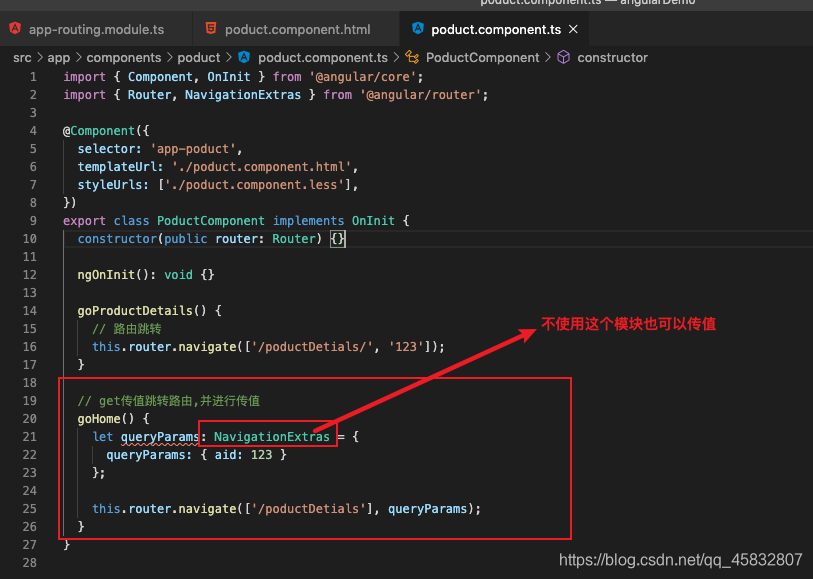Click the constructor keyword on line 10
813x579 pixels.
[x=117, y=239]
